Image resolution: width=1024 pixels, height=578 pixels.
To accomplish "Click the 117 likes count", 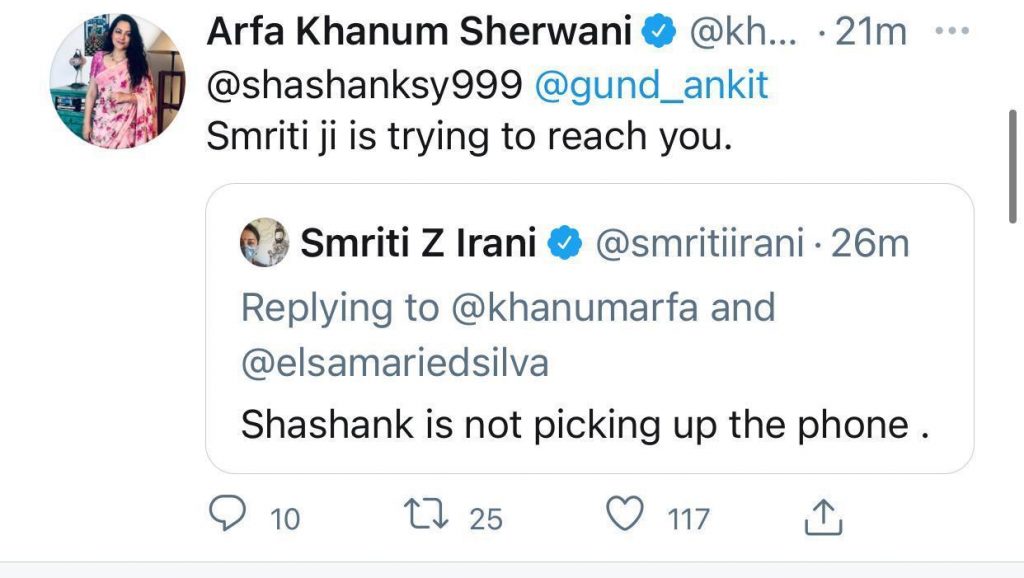I will (689, 519).
